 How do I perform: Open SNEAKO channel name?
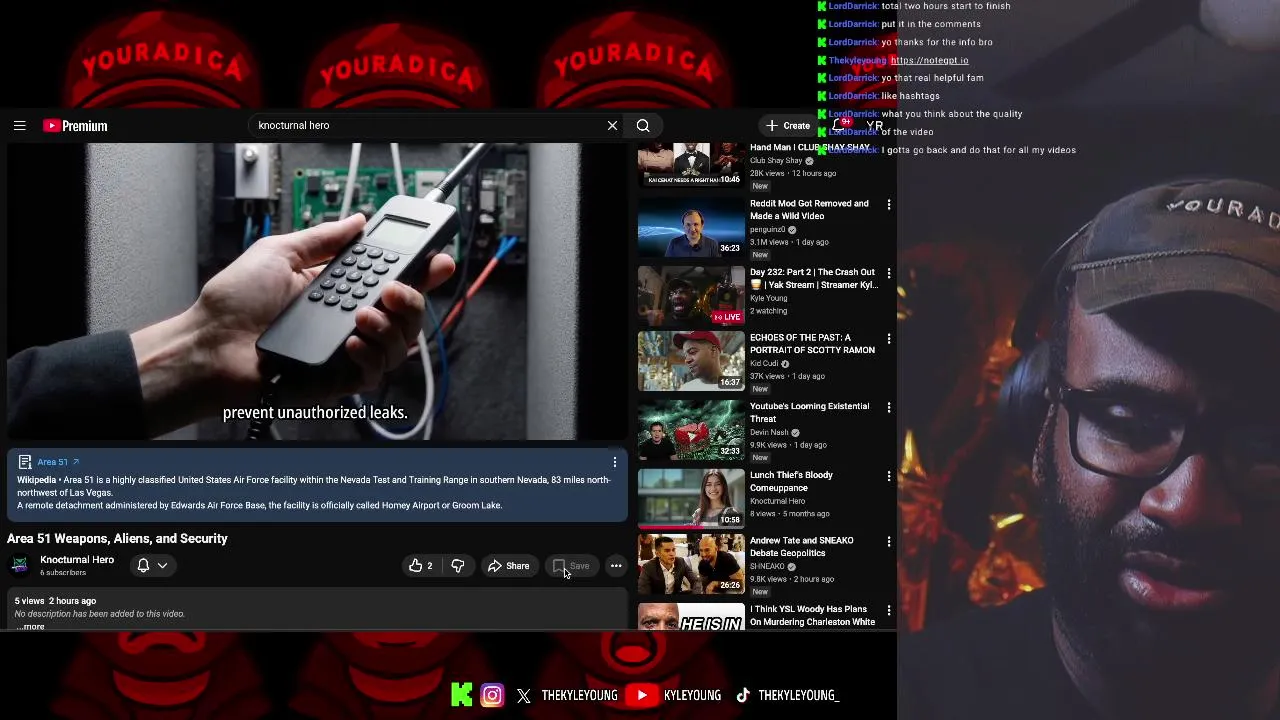click(767, 567)
